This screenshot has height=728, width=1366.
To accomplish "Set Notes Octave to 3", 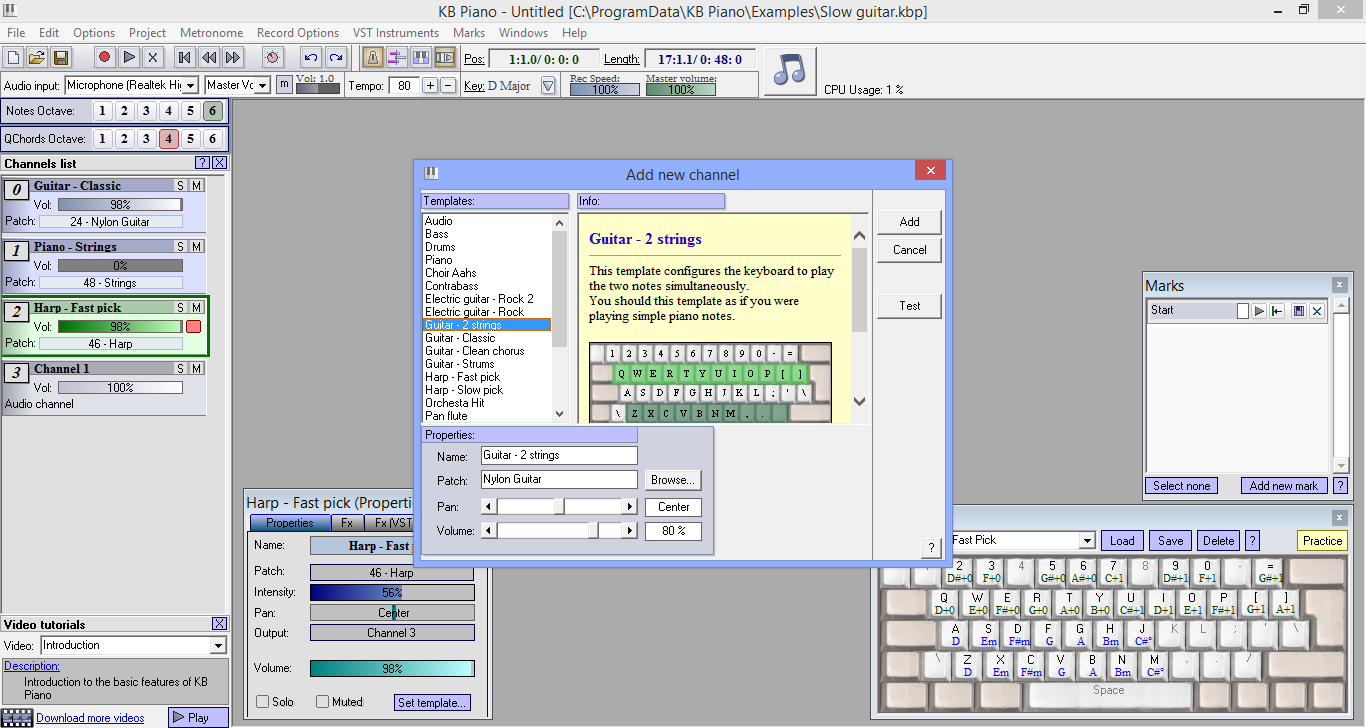I will coord(146,111).
